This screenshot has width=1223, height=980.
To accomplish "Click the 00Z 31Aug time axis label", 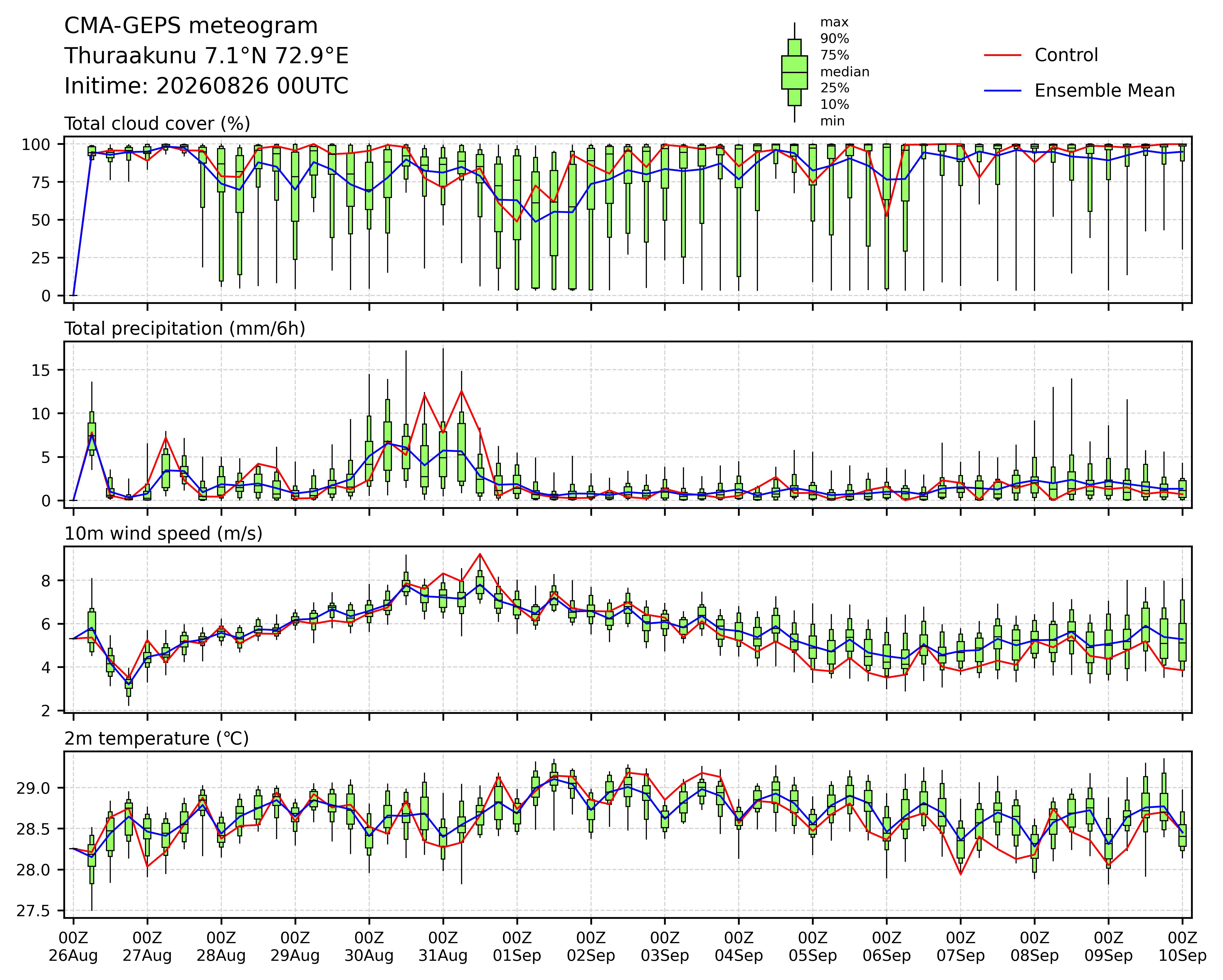I will click(x=443, y=947).
